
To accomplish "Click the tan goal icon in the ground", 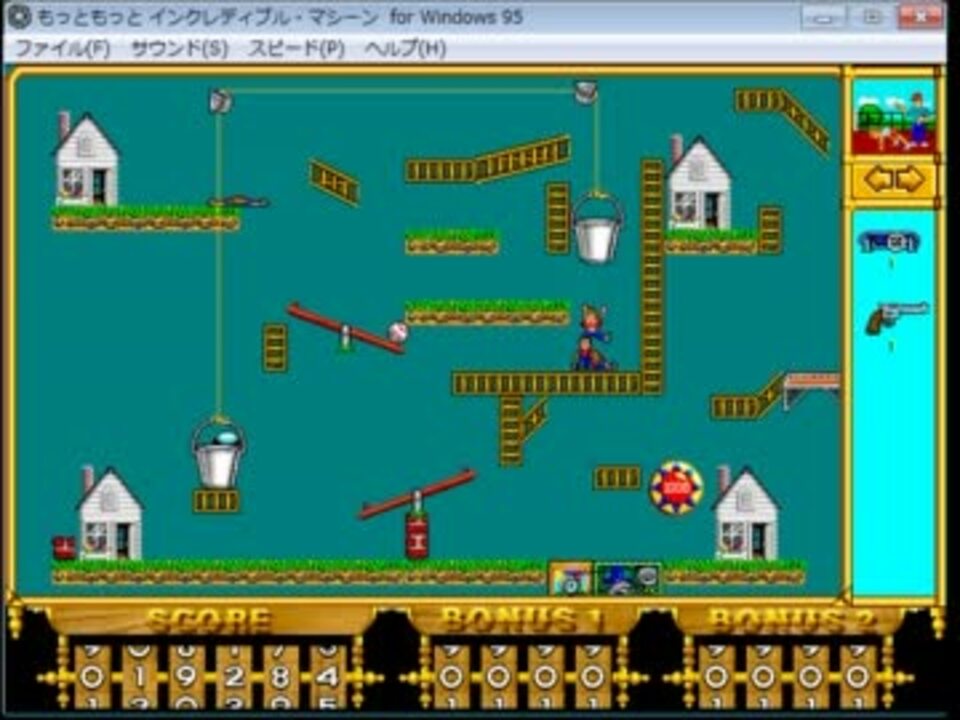I will 571,579.
